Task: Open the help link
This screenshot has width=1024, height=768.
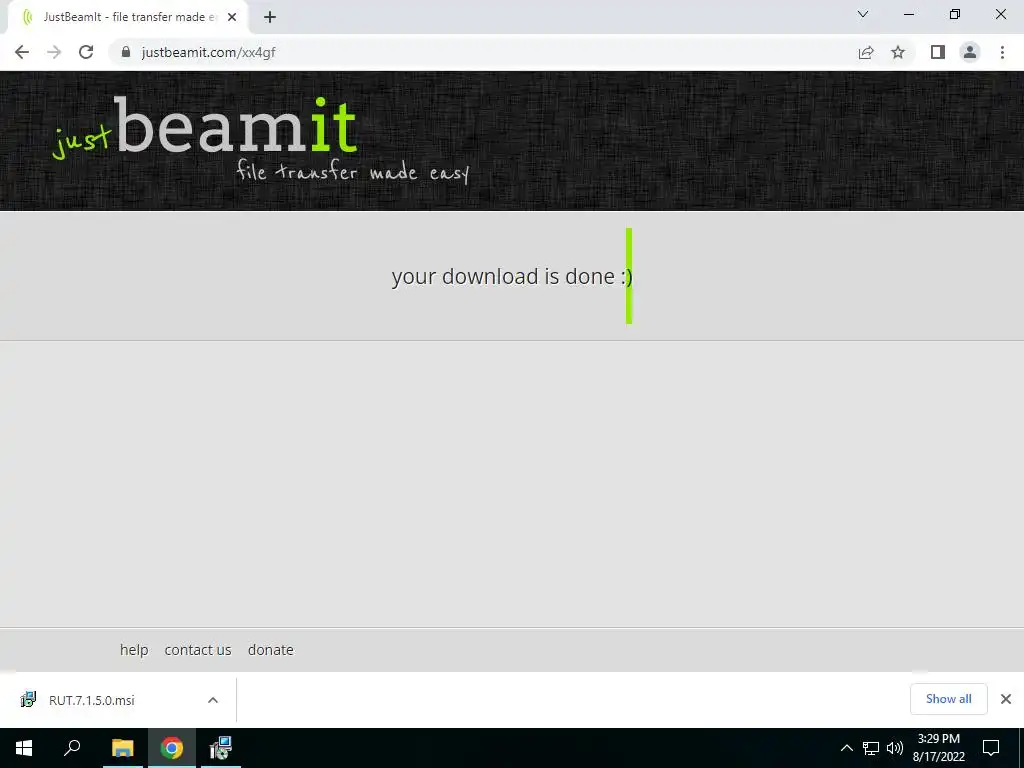Action: tap(134, 650)
